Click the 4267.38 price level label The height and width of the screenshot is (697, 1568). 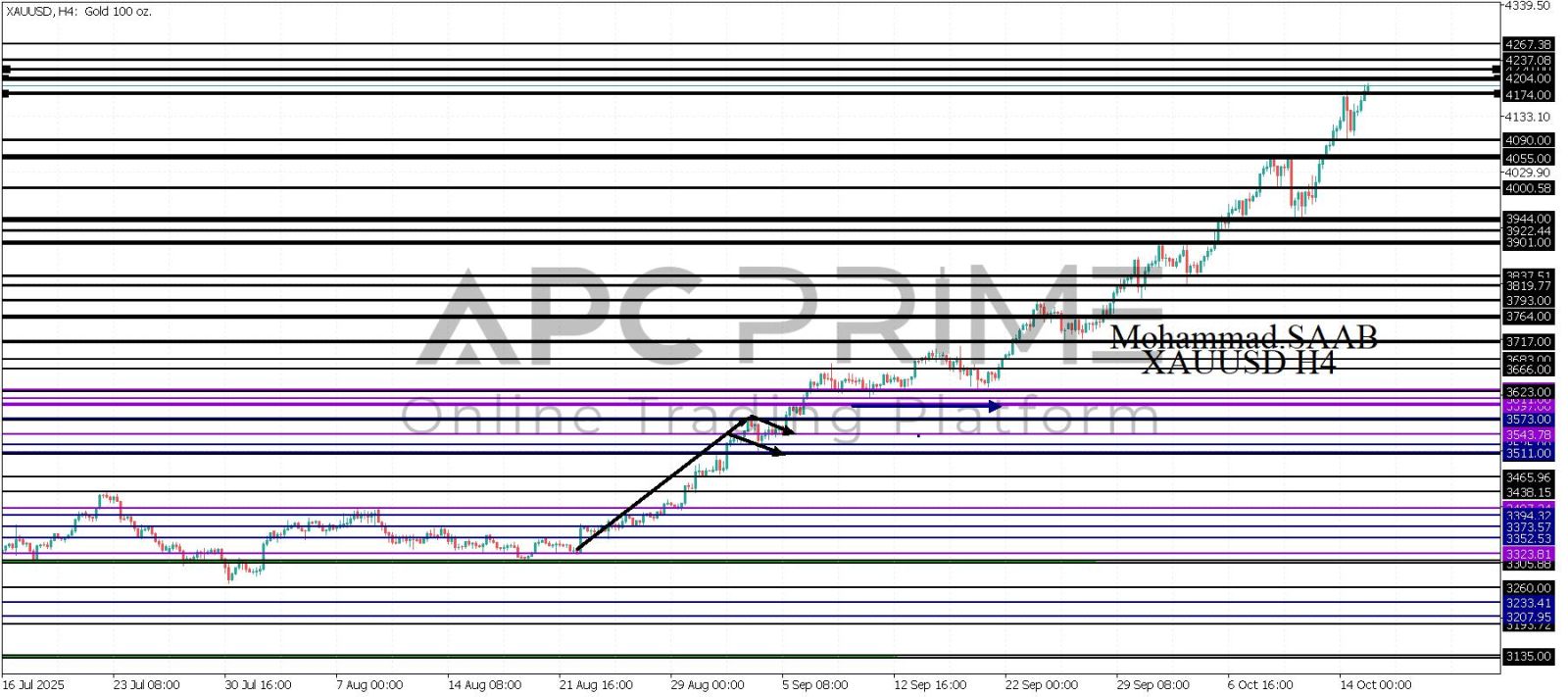(1528, 44)
